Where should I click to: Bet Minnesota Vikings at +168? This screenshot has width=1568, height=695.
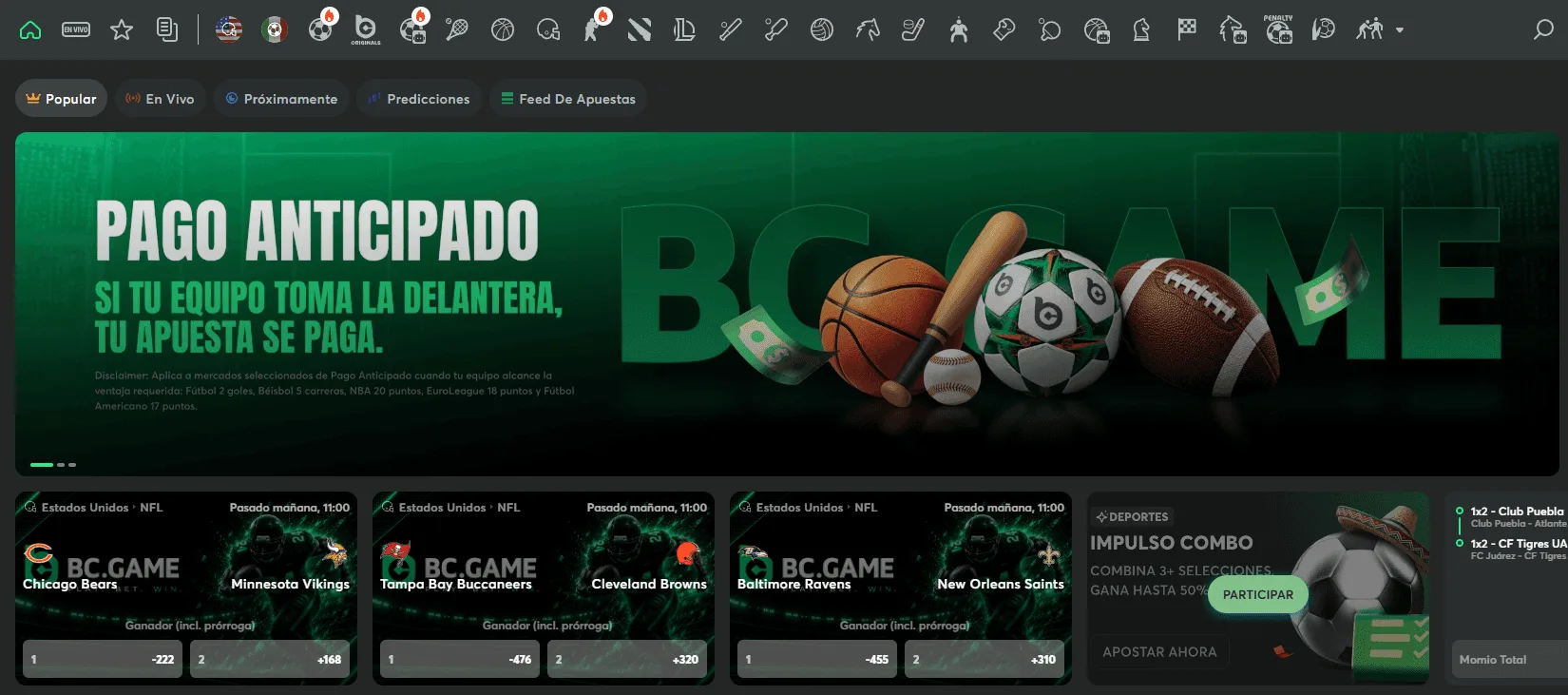[x=270, y=659]
